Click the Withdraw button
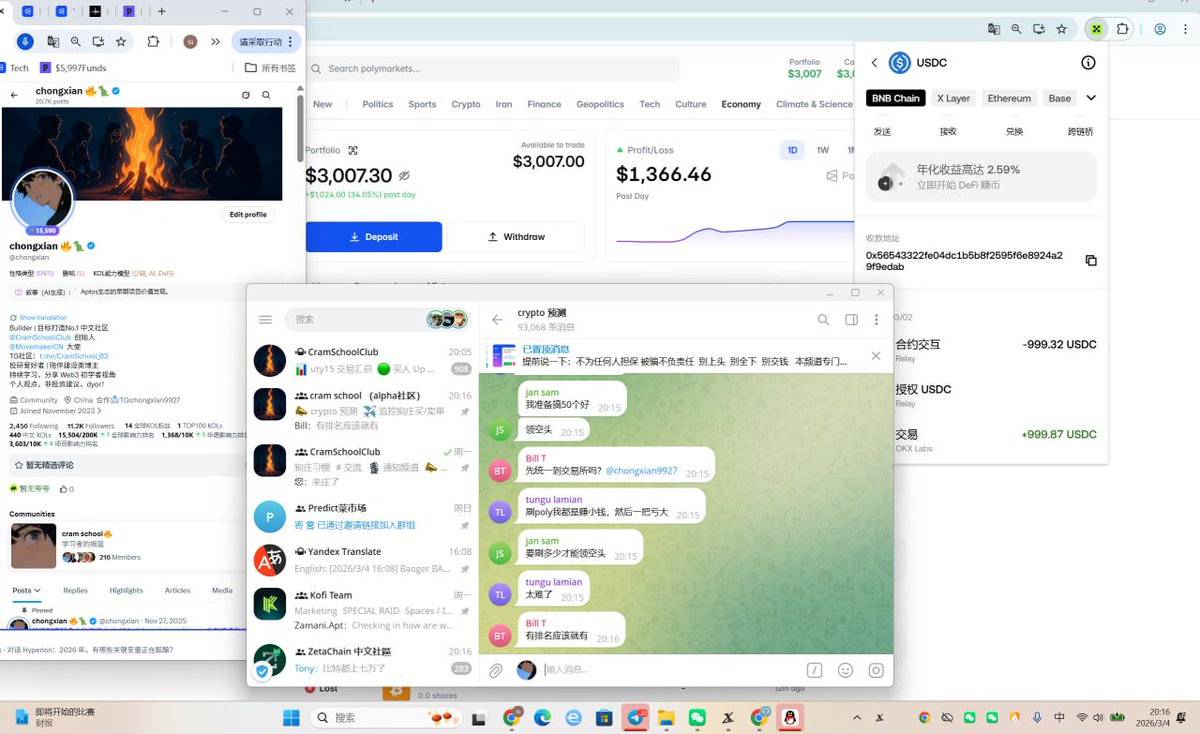This screenshot has width=1200, height=734. (516, 237)
